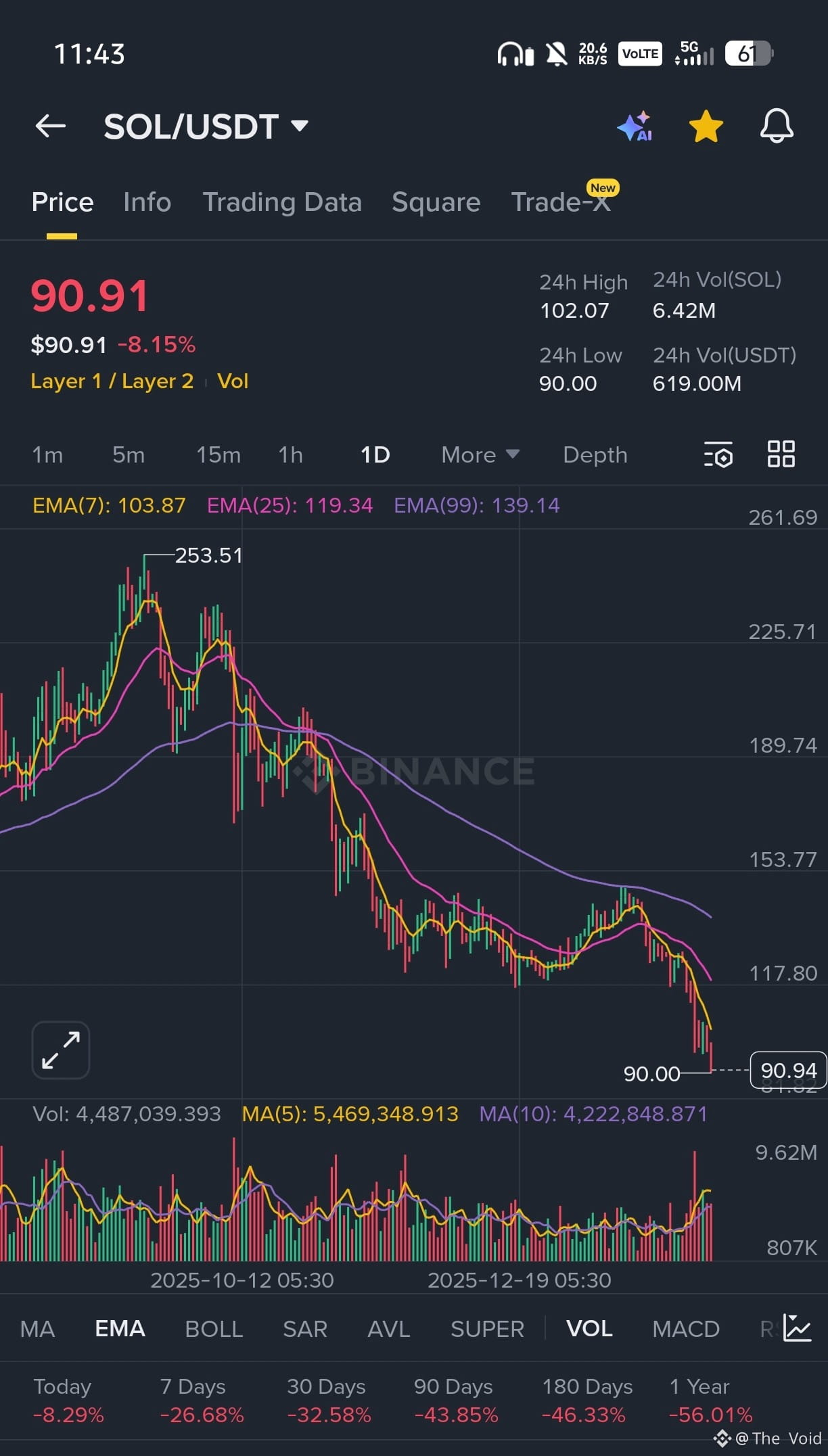Tap the 24h Vol(SOL) 6.42M value

coord(684,310)
